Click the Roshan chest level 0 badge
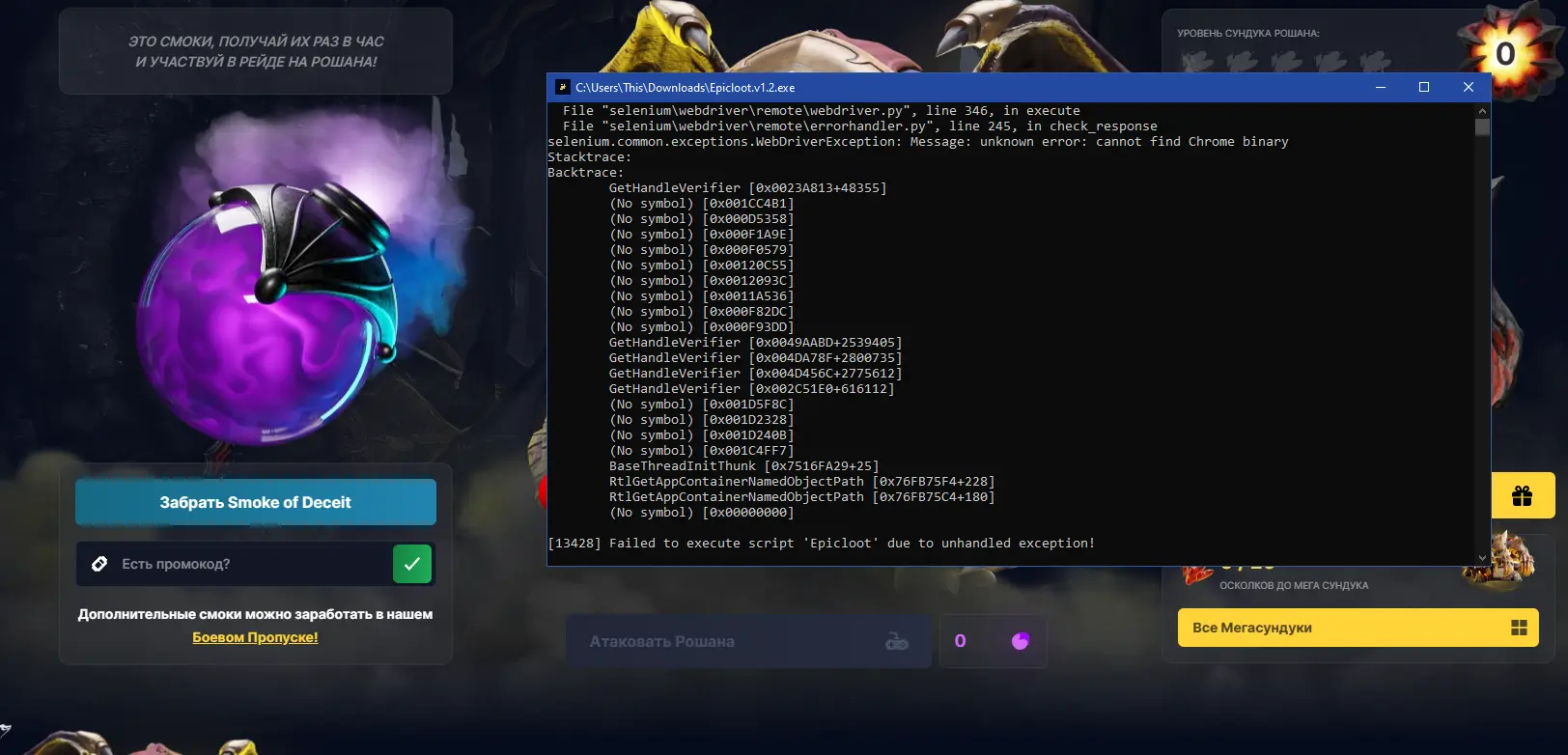 1505,53
